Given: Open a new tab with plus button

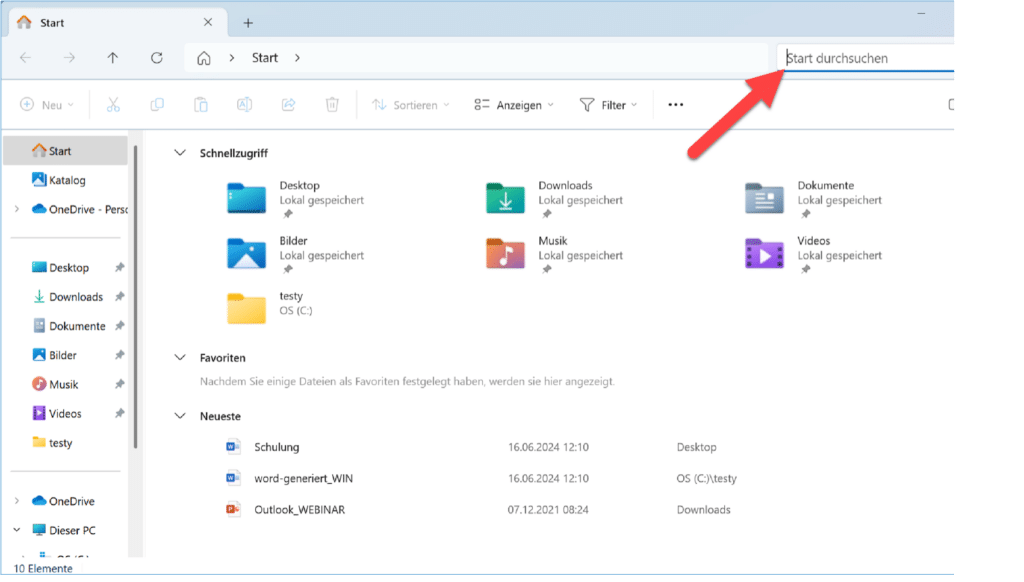Looking at the screenshot, I should (x=248, y=23).
